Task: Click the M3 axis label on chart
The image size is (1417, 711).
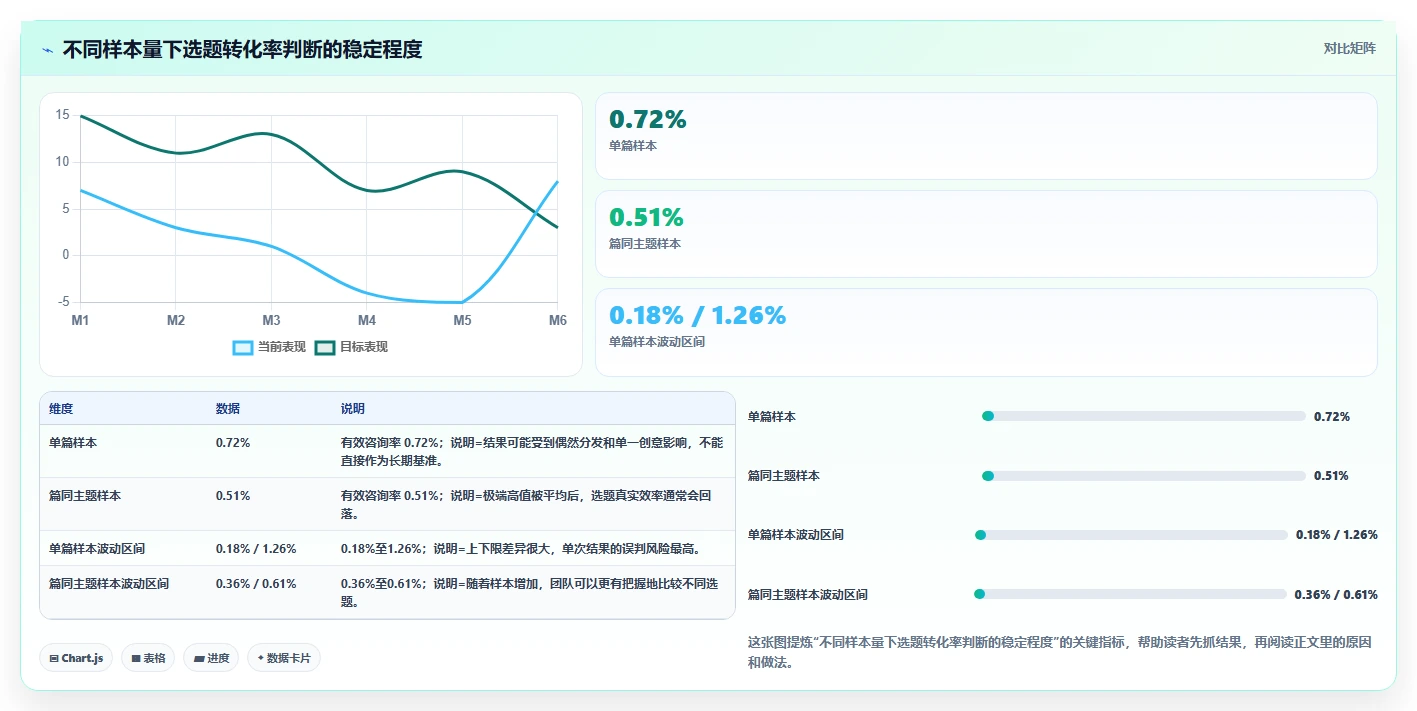Action: click(x=271, y=320)
